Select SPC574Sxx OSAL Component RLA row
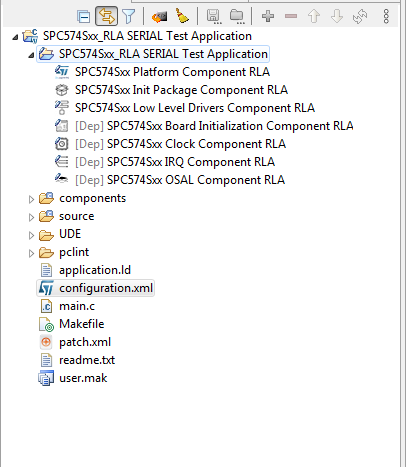Screen dimensions: 406x467 [170, 180]
